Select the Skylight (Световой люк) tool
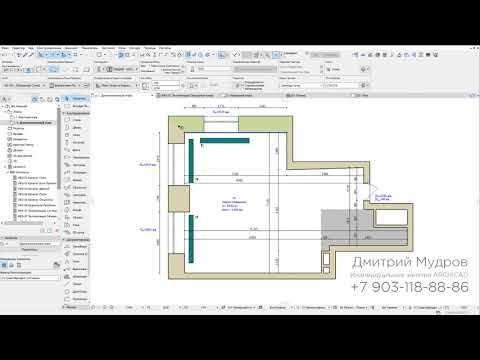Image resolution: width=480 pixels, height=360 pixels. pos(76,195)
